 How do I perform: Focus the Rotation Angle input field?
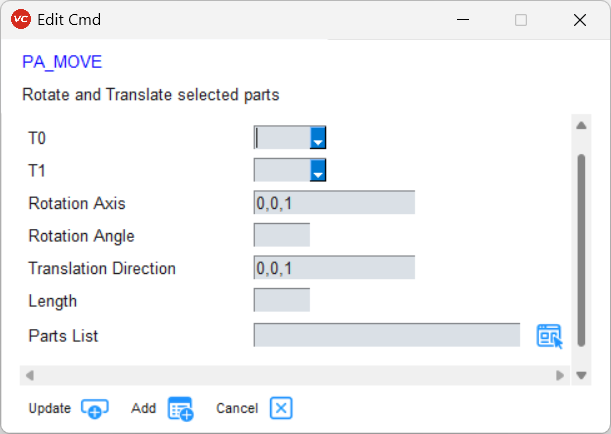pyautogui.click(x=282, y=235)
